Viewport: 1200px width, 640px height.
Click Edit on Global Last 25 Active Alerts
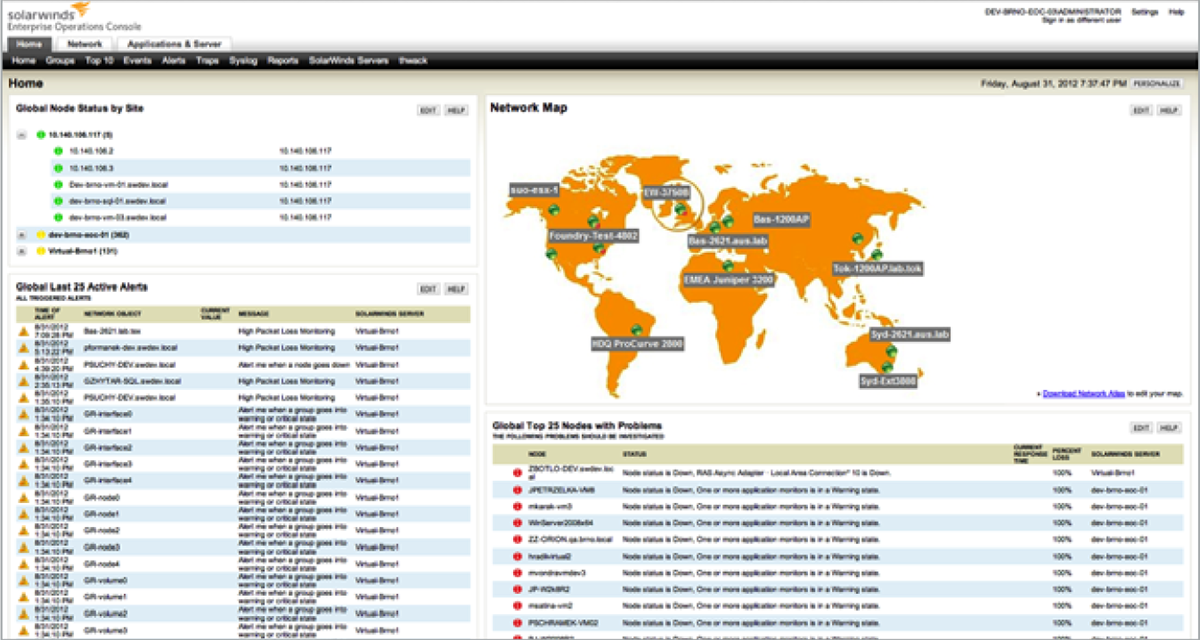click(428, 289)
